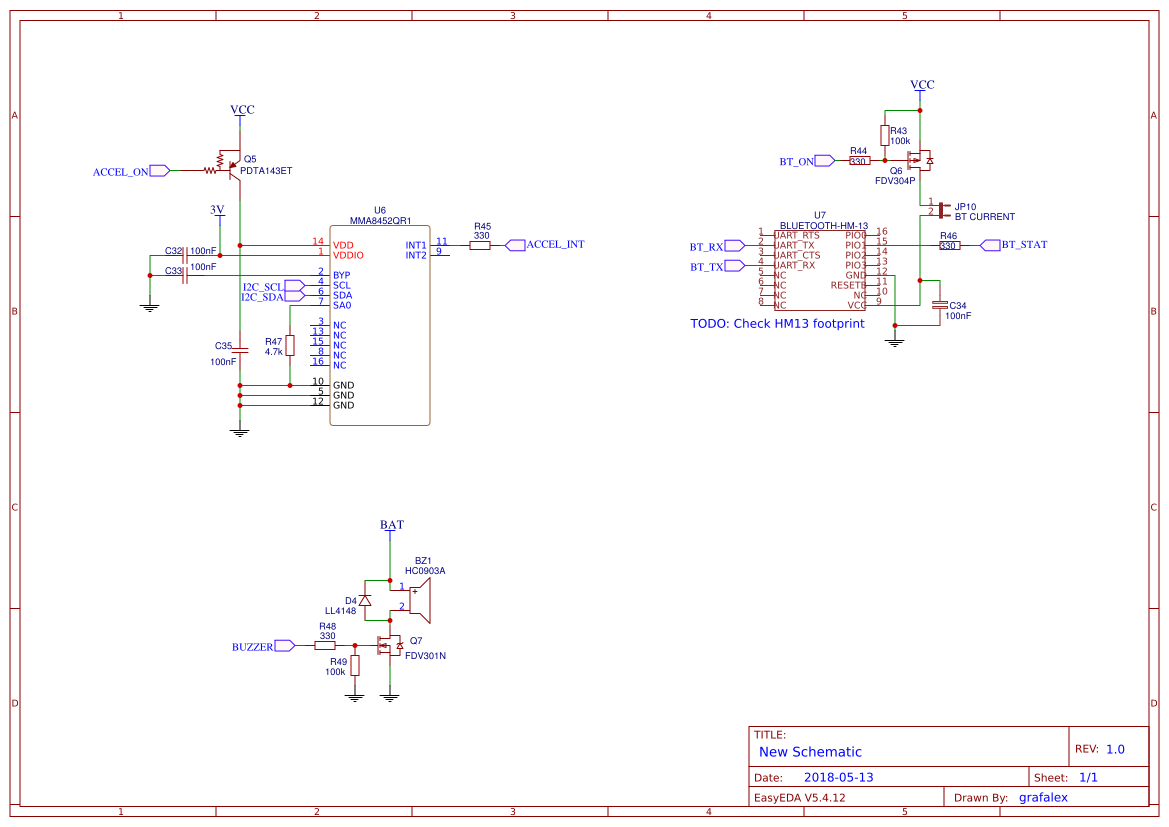Click the REV 1.0 value
Viewport: 1169px width, 827px height.
(x=1115, y=749)
